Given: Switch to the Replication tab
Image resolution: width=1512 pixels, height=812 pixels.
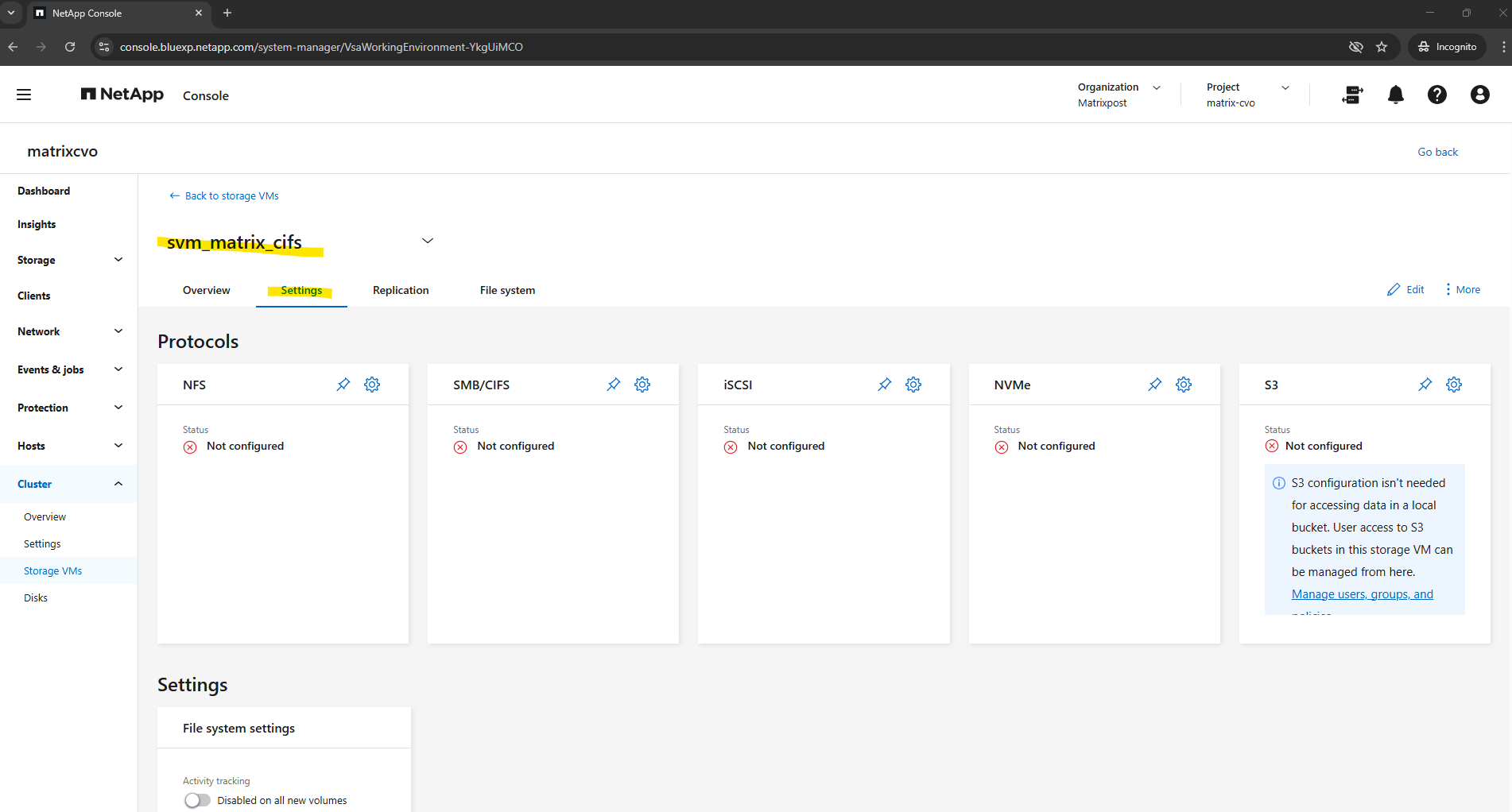Looking at the screenshot, I should click(x=401, y=291).
